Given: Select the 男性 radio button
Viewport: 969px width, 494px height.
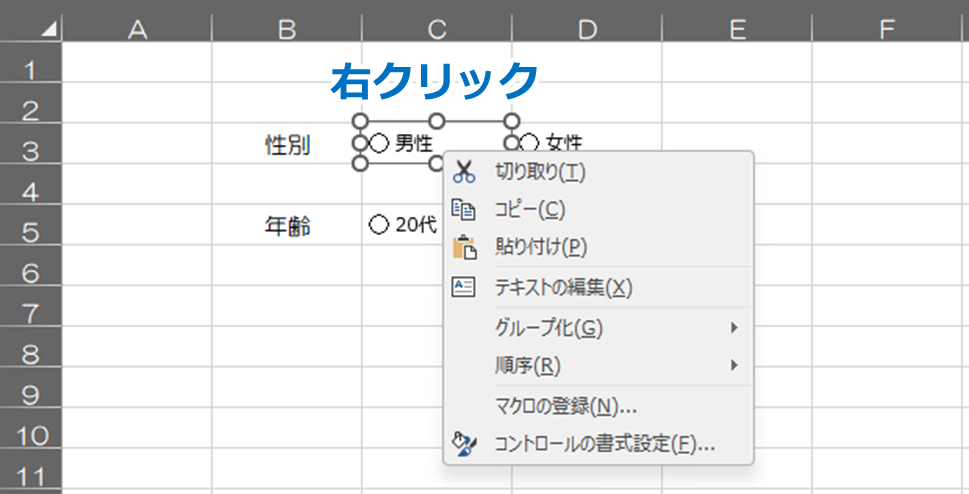Looking at the screenshot, I should pyautogui.click(x=379, y=144).
